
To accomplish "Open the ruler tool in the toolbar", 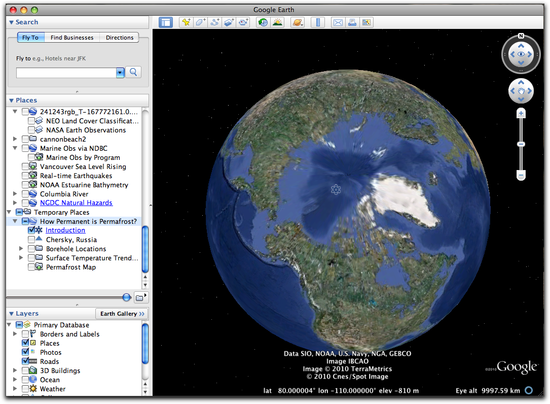I will click(318, 23).
